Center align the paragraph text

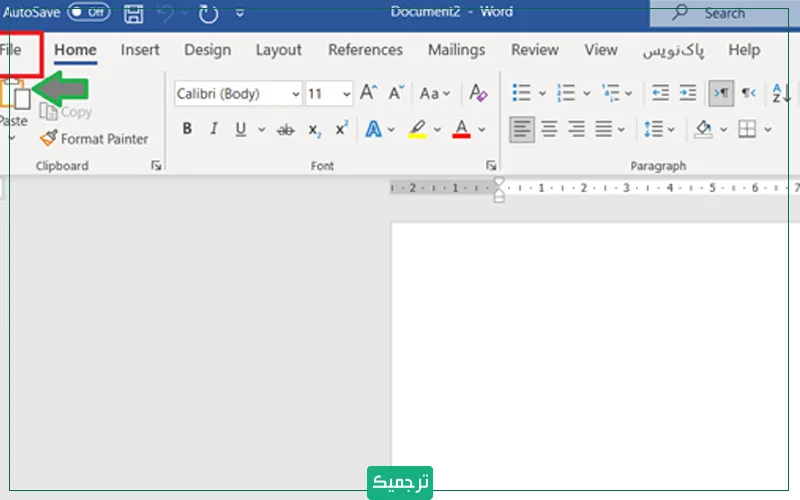(x=549, y=129)
